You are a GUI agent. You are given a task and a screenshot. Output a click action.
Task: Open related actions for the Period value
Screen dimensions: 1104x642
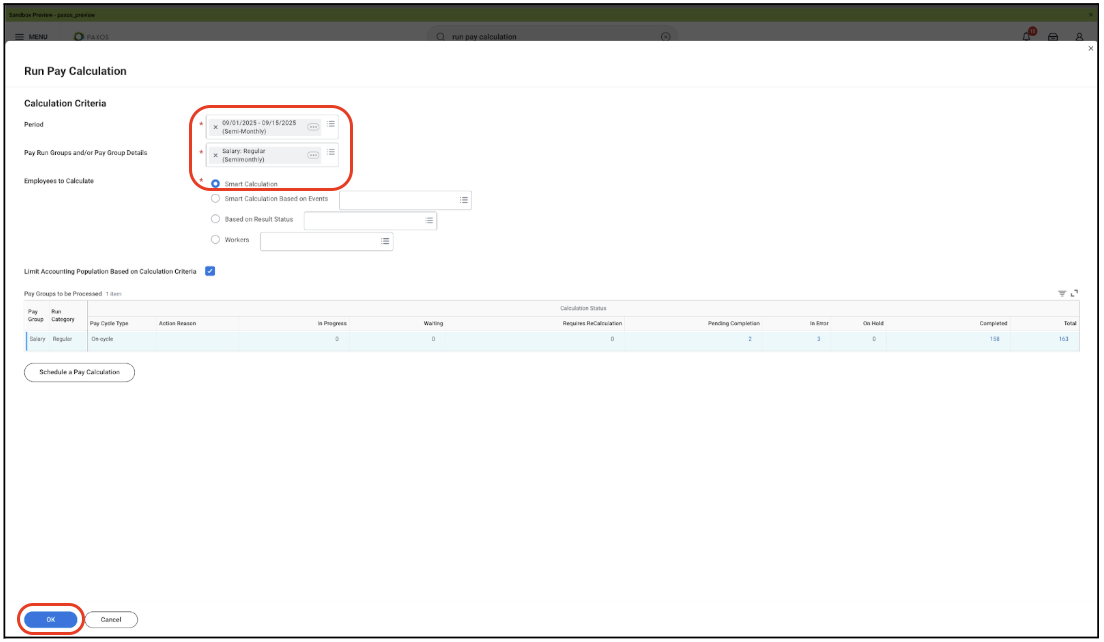[x=313, y=127]
